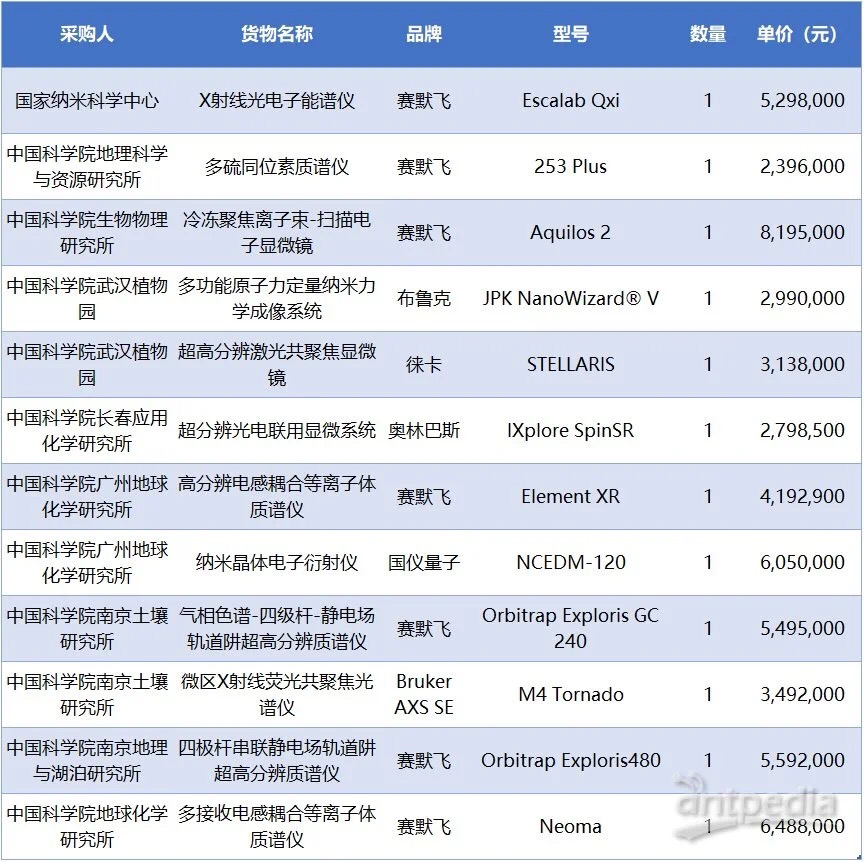
Task: Click the price 5,298,000
Action: pyautogui.click(x=802, y=100)
